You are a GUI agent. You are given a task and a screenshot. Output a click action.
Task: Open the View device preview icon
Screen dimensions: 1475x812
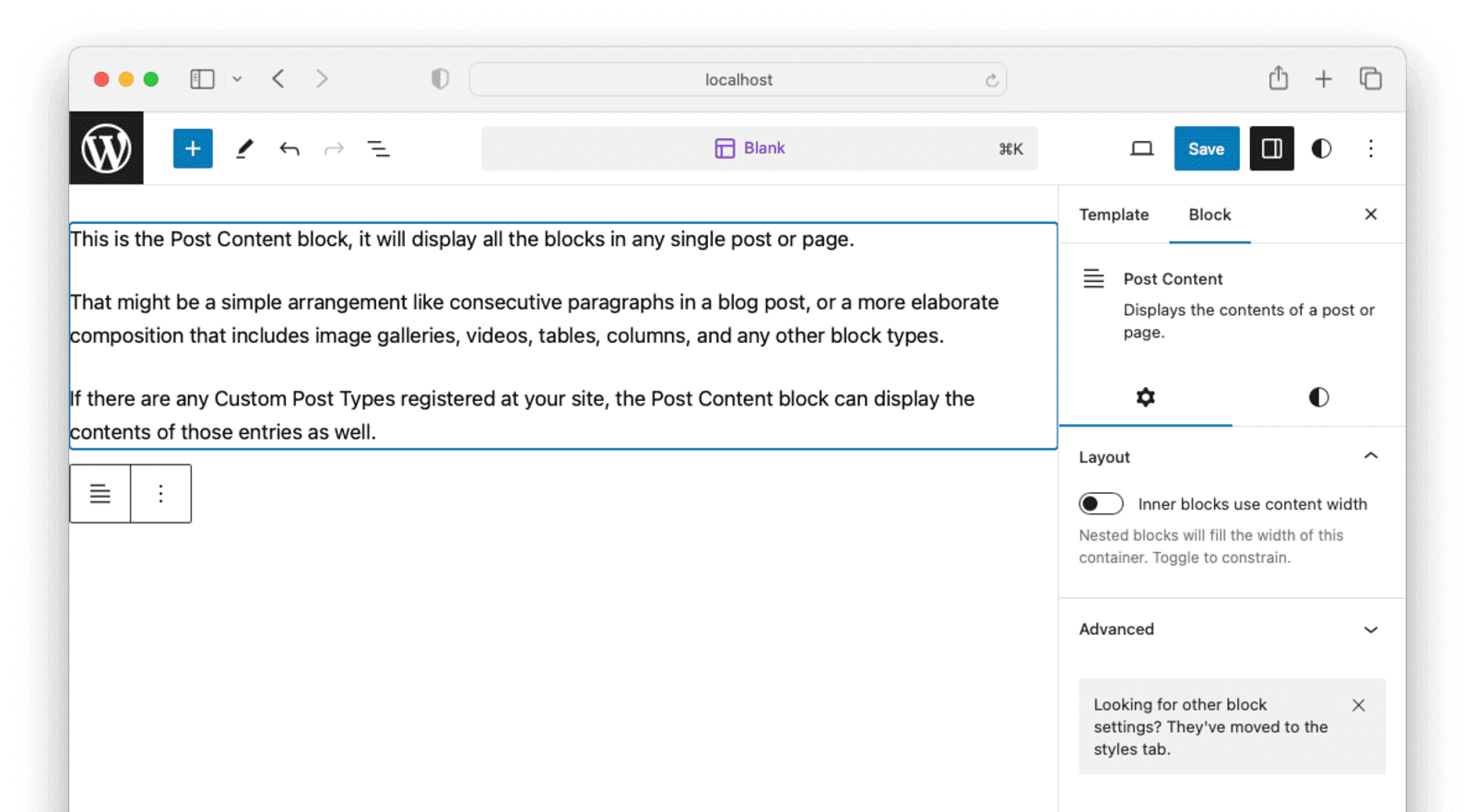(x=1141, y=148)
